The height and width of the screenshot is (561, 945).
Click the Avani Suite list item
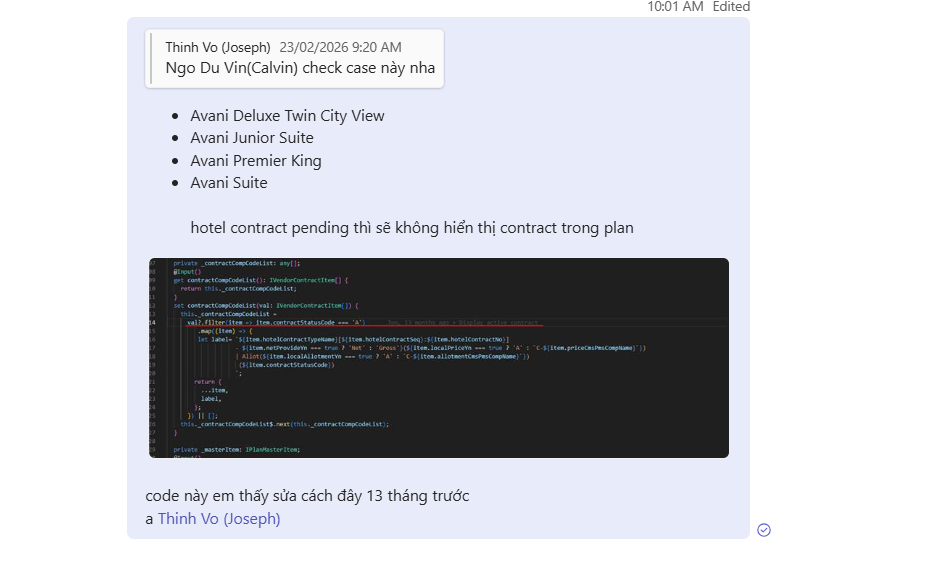point(228,183)
